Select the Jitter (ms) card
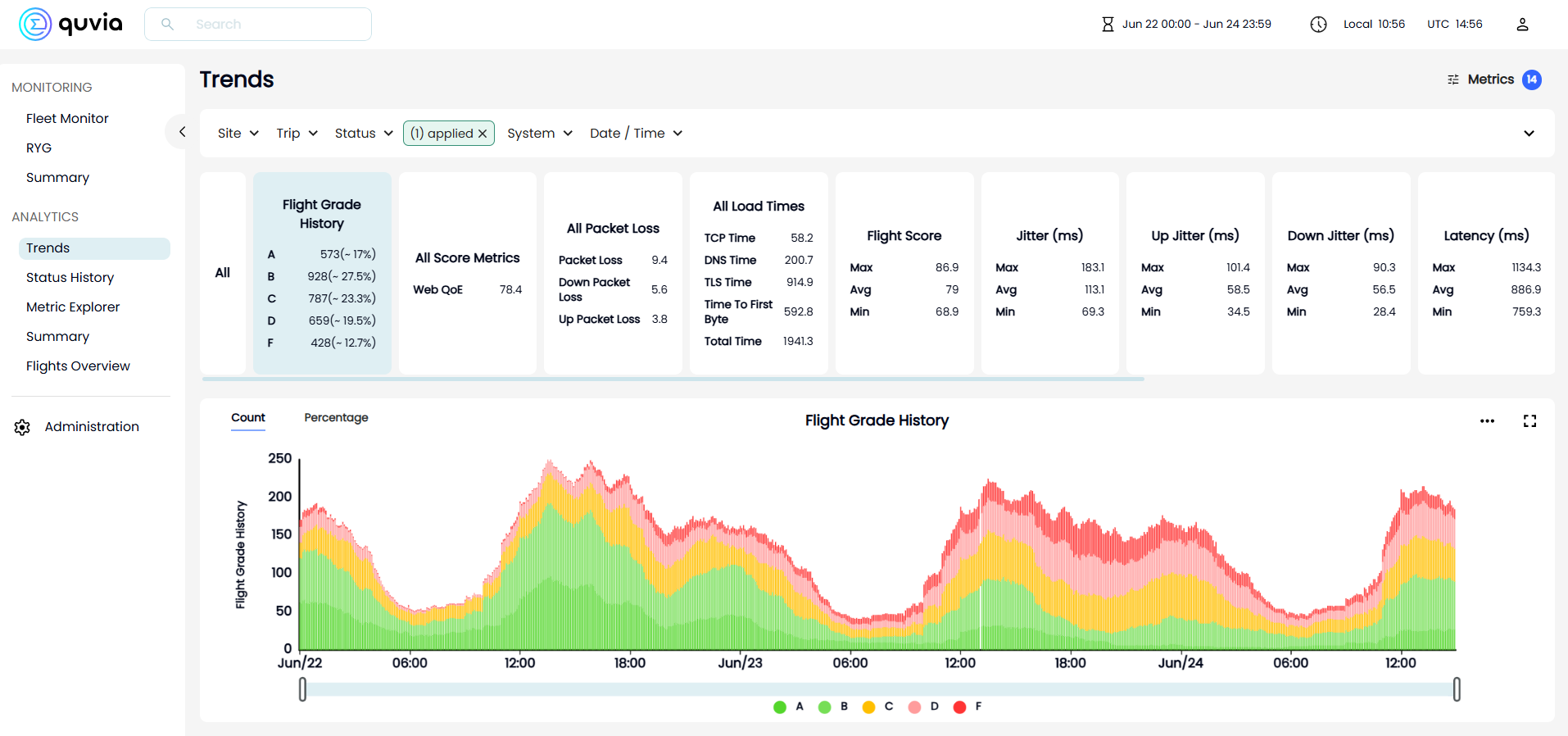 [x=1050, y=273]
